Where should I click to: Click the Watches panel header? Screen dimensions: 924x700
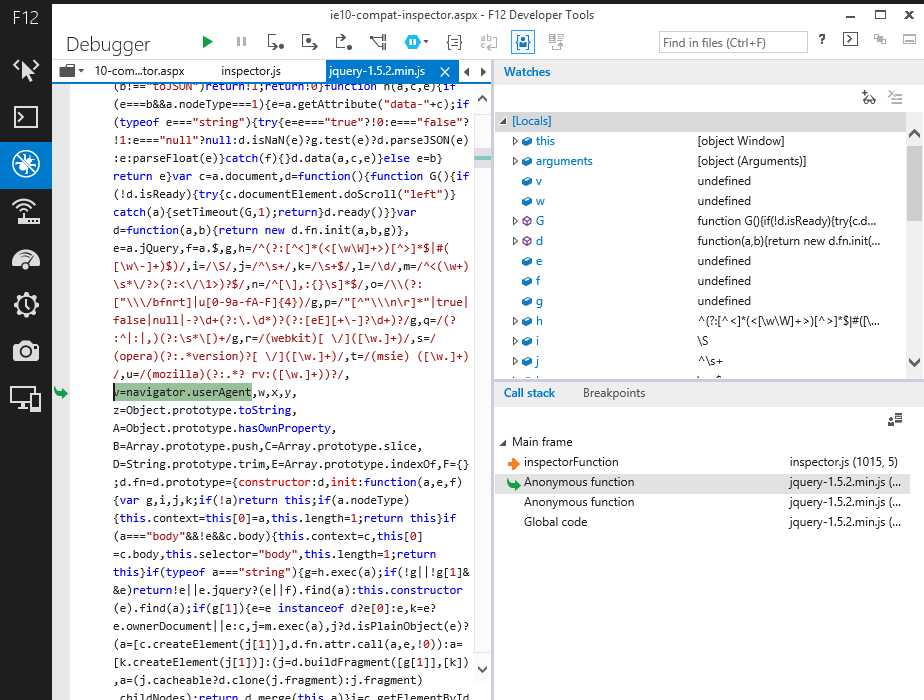pyautogui.click(x=526, y=72)
